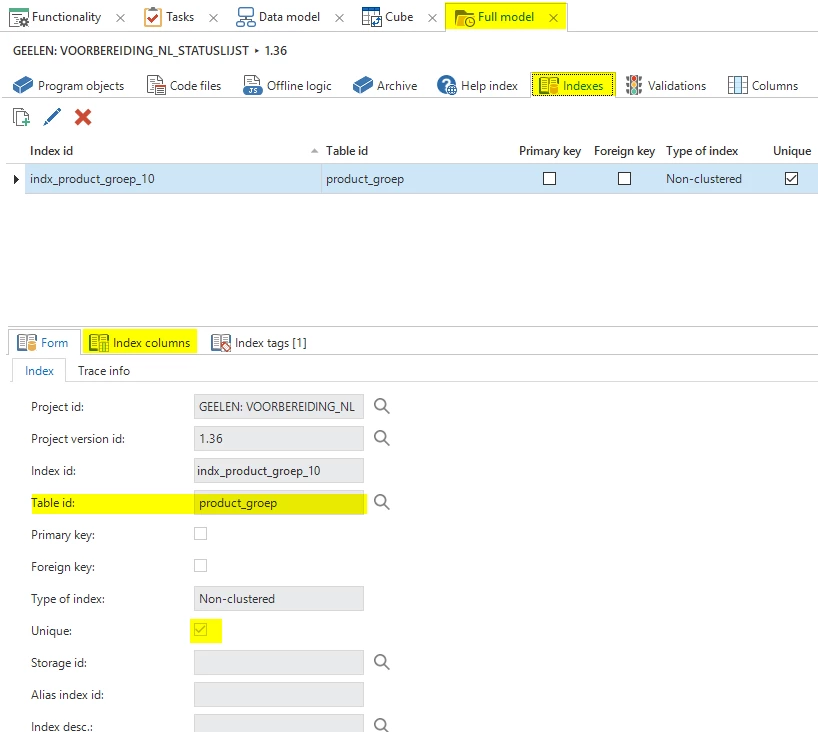This screenshot has height=732, width=818.
Task: Switch to the Cube tab
Action: pyautogui.click(x=388, y=17)
